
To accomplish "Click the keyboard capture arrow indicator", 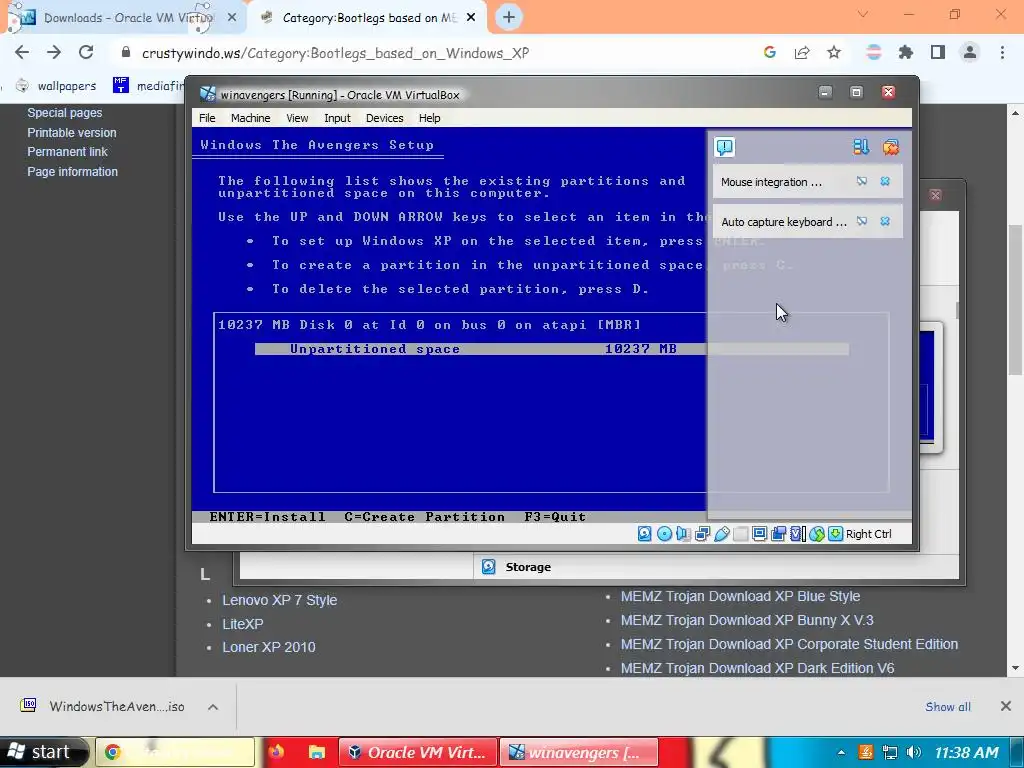I will (x=835, y=534).
